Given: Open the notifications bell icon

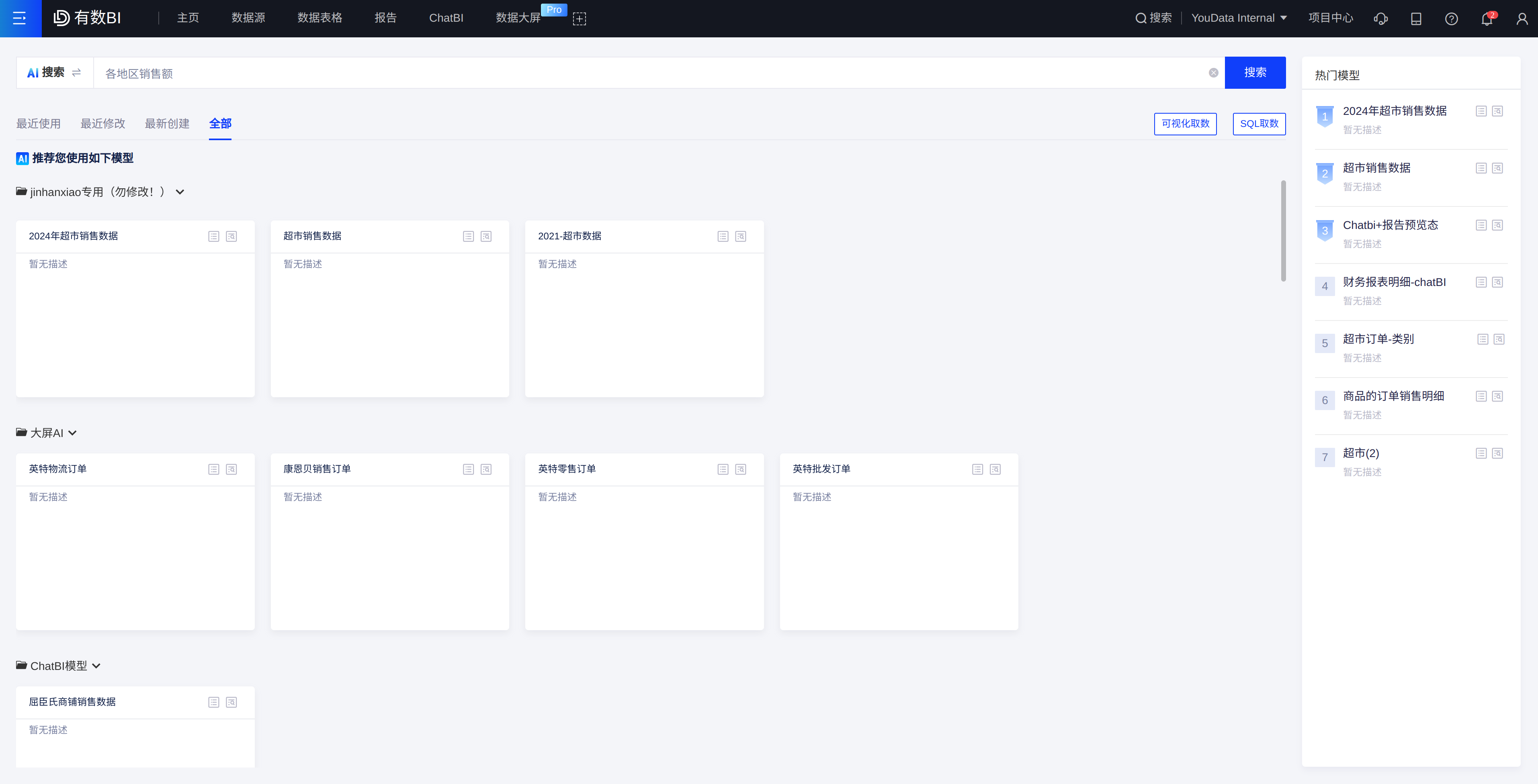Looking at the screenshot, I should tap(1487, 18).
